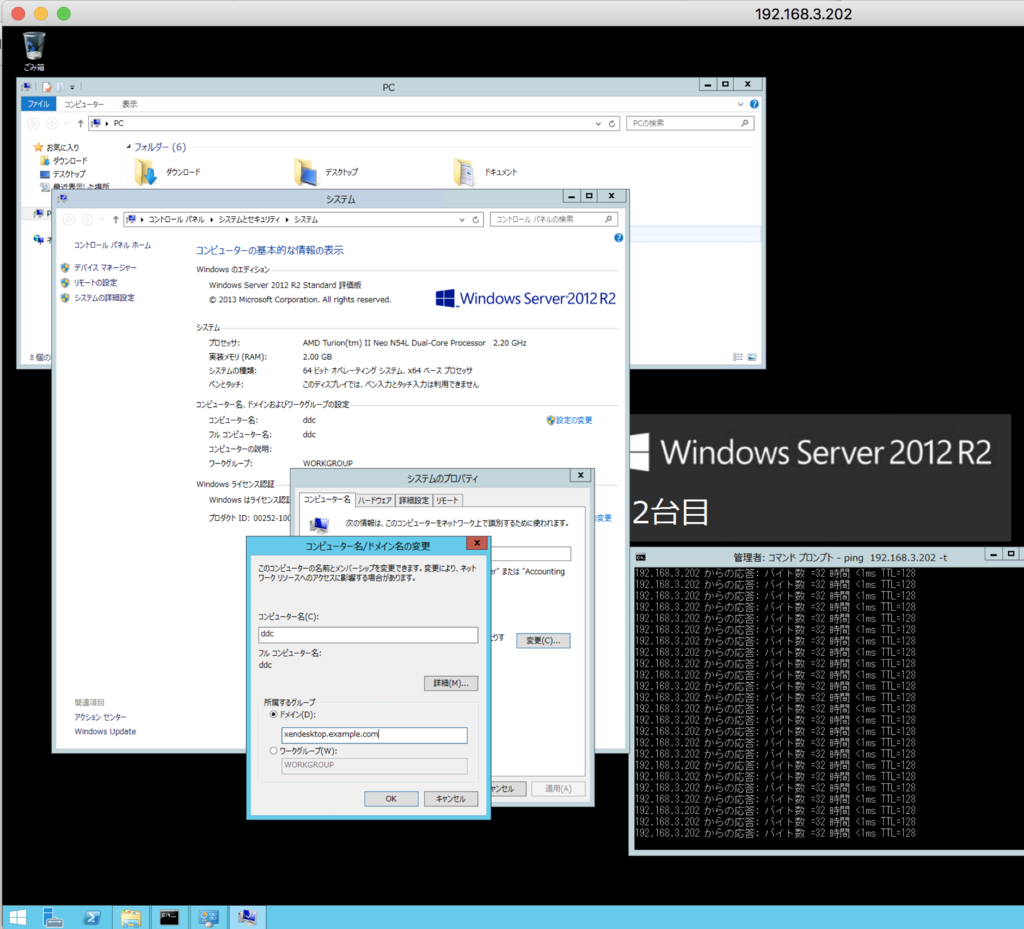Open アクション センター link
The height and width of the screenshot is (929, 1024).
click(101, 717)
